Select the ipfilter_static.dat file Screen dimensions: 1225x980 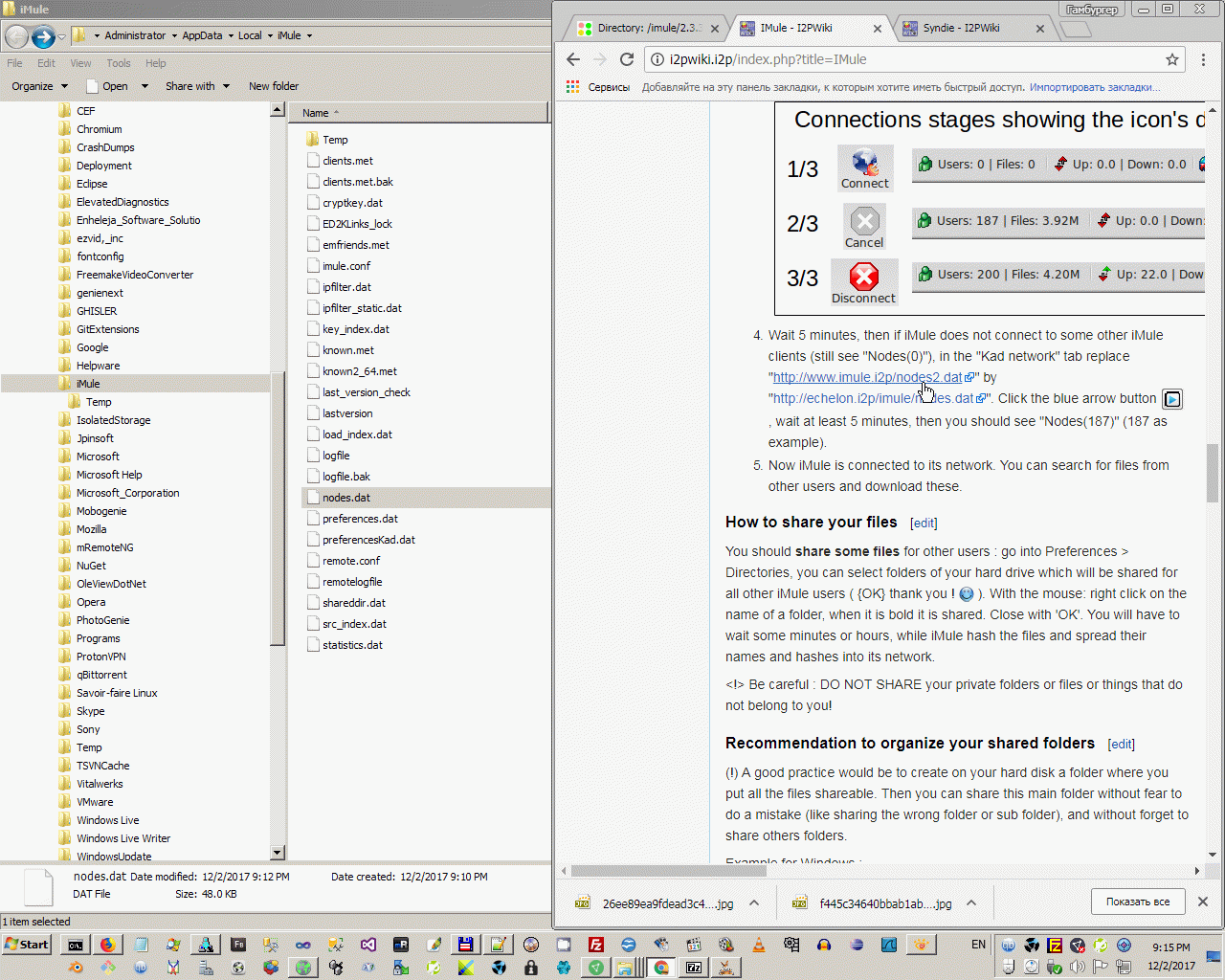[x=362, y=308]
